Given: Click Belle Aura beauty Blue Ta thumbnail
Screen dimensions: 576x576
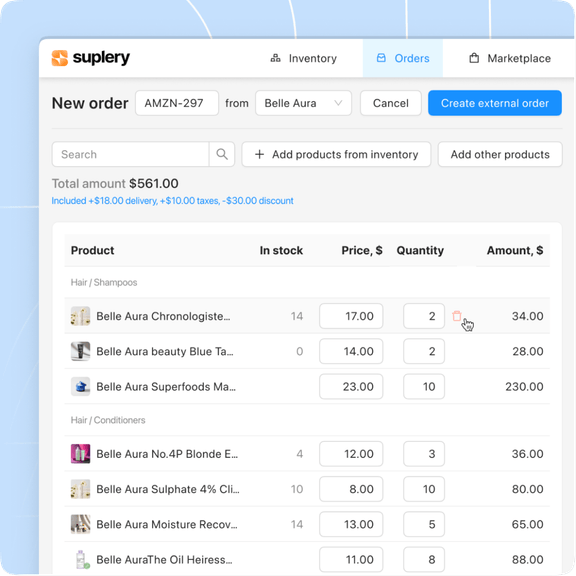Looking at the screenshot, I should [80, 351].
